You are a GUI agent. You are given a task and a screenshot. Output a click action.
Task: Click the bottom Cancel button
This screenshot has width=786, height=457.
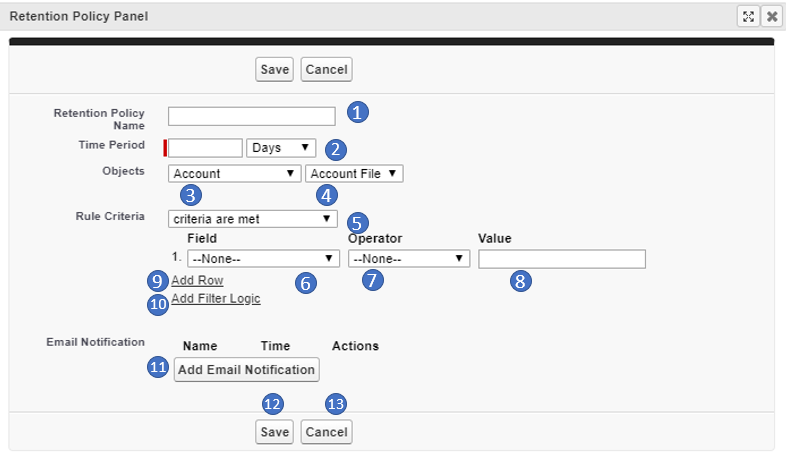[x=326, y=432]
